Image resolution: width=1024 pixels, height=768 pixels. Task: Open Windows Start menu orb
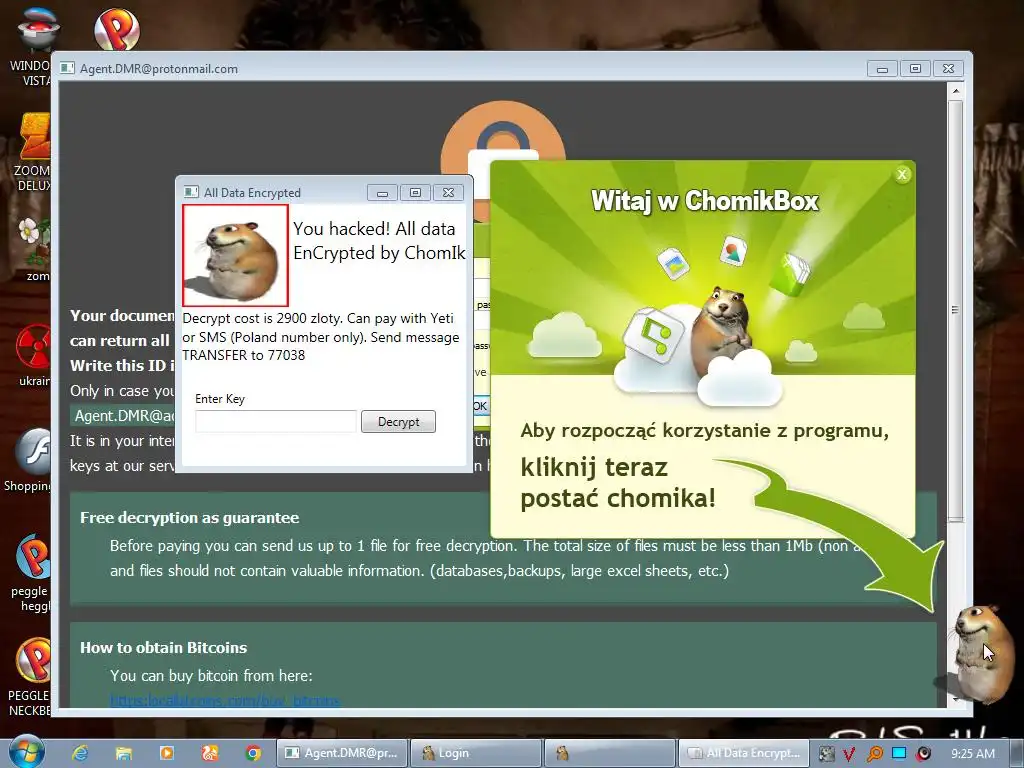[x=25, y=752]
